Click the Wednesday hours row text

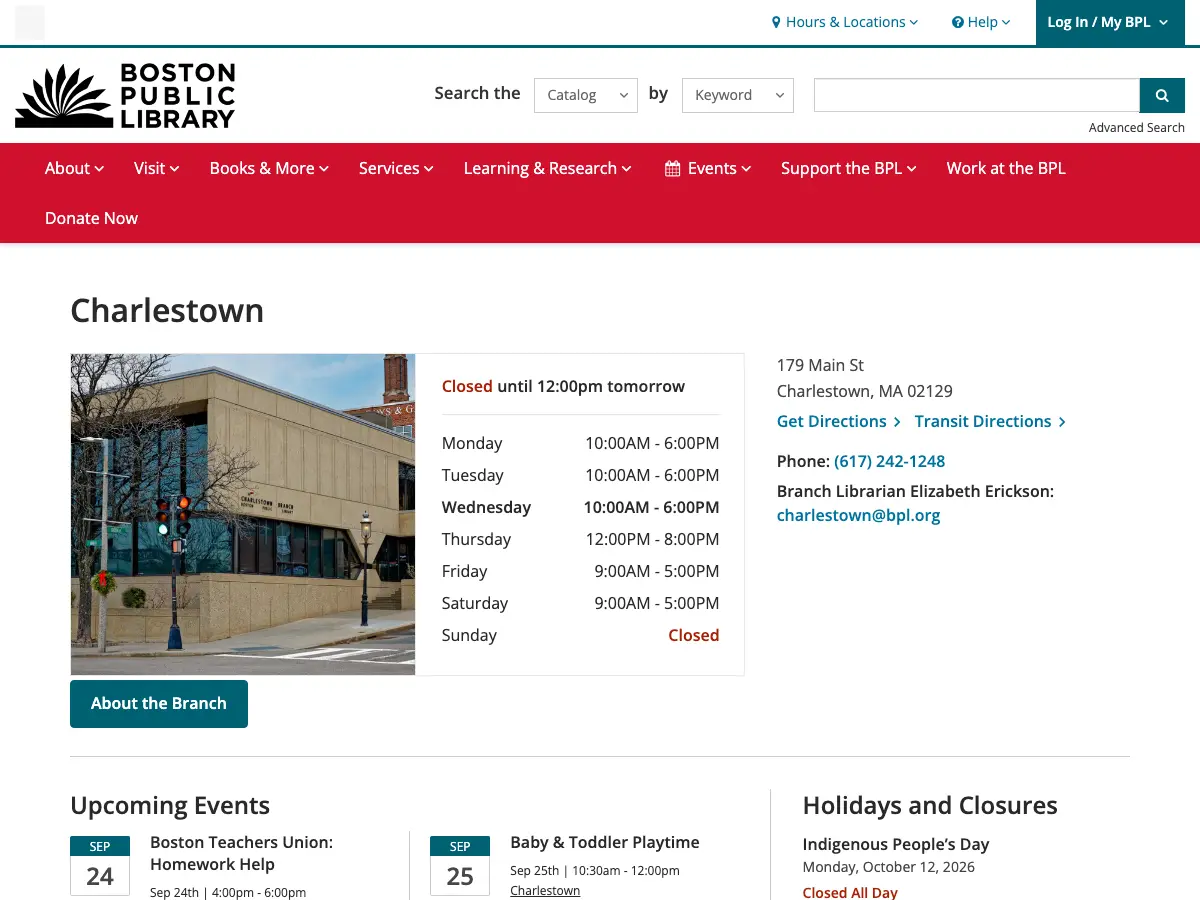(580, 507)
